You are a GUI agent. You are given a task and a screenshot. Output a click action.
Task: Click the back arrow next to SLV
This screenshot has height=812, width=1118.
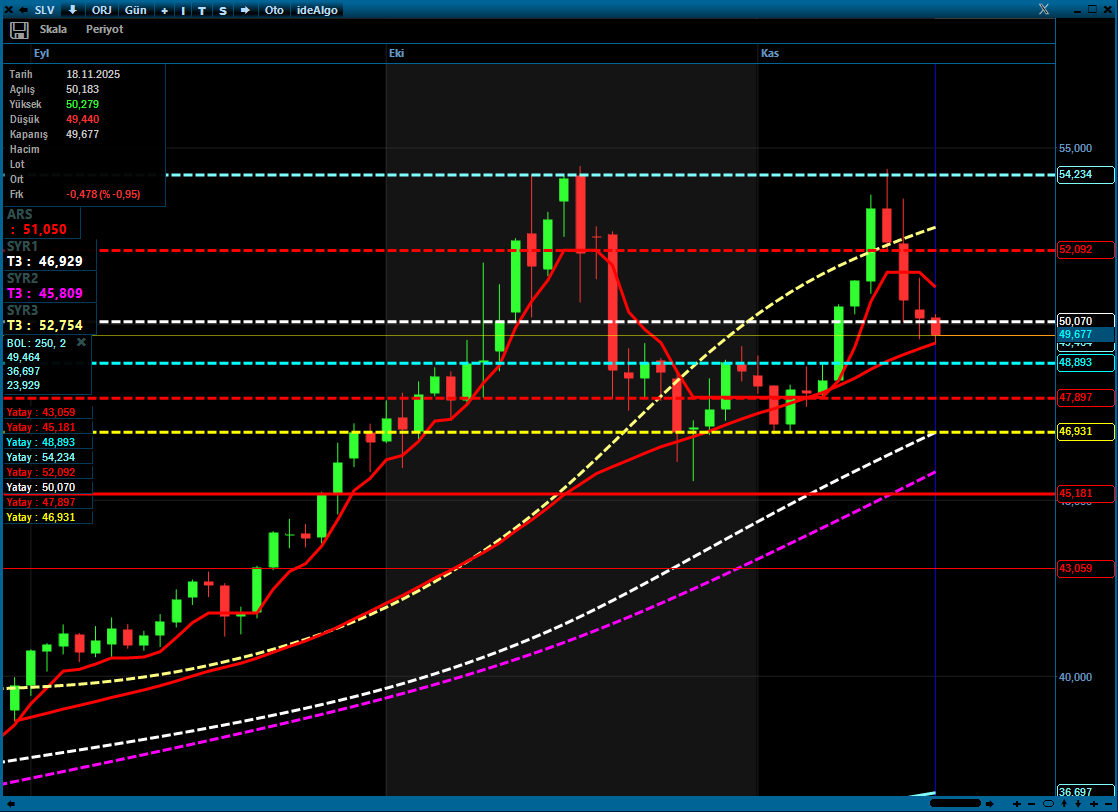pos(24,10)
